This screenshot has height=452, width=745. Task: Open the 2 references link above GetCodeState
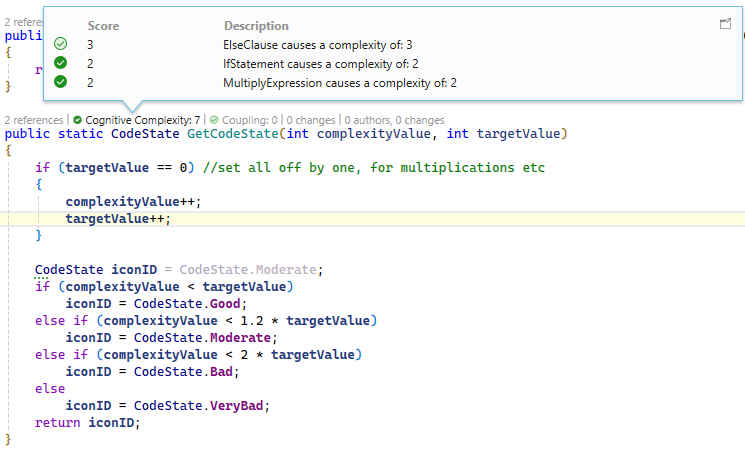coord(34,120)
